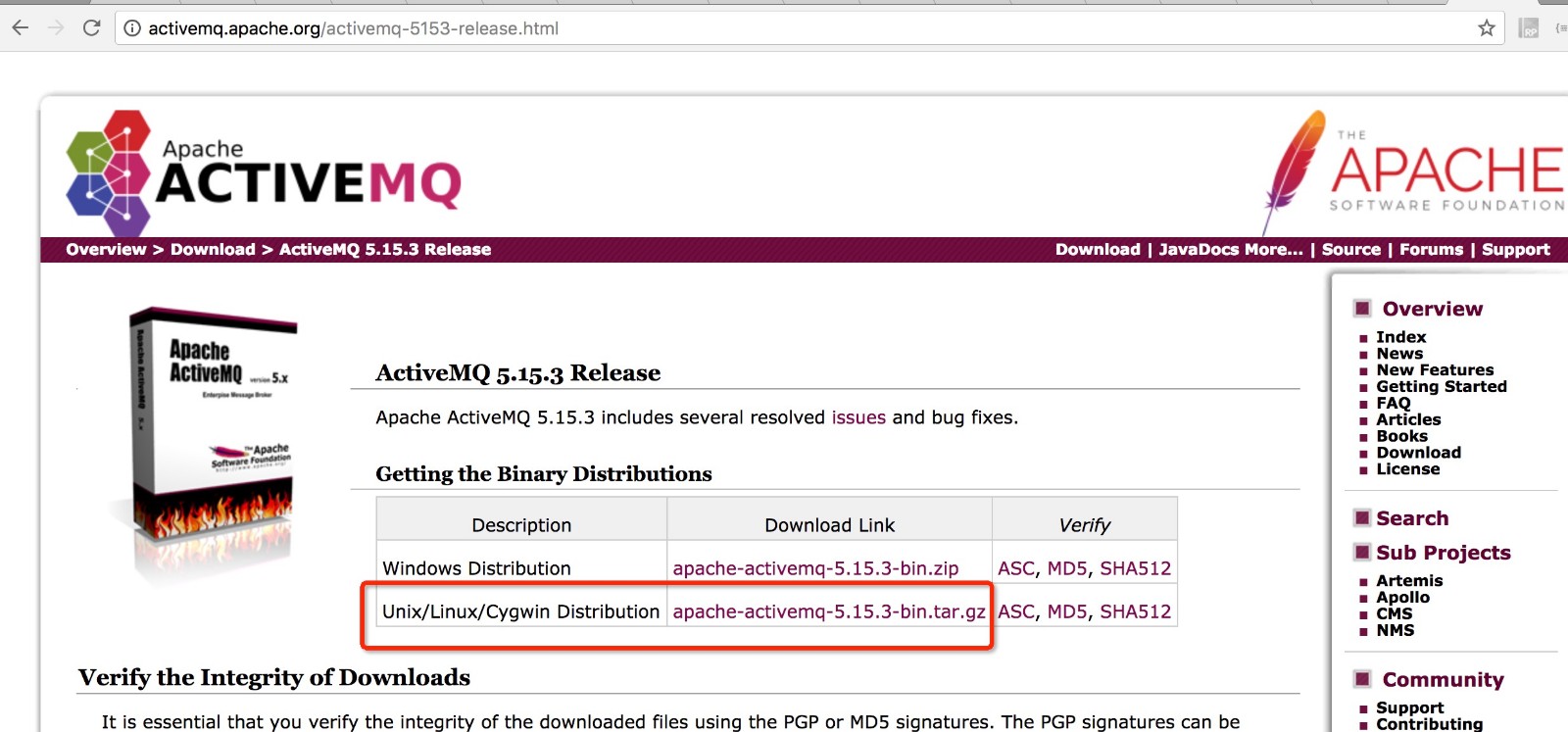This screenshot has width=1568, height=732.
Task: Click the ActiveMQ 5.15.3 Release heading
Action: click(517, 373)
